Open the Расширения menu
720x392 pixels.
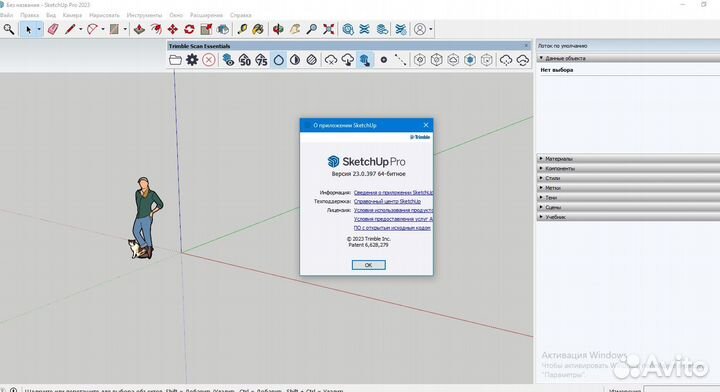pyautogui.click(x=206, y=15)
